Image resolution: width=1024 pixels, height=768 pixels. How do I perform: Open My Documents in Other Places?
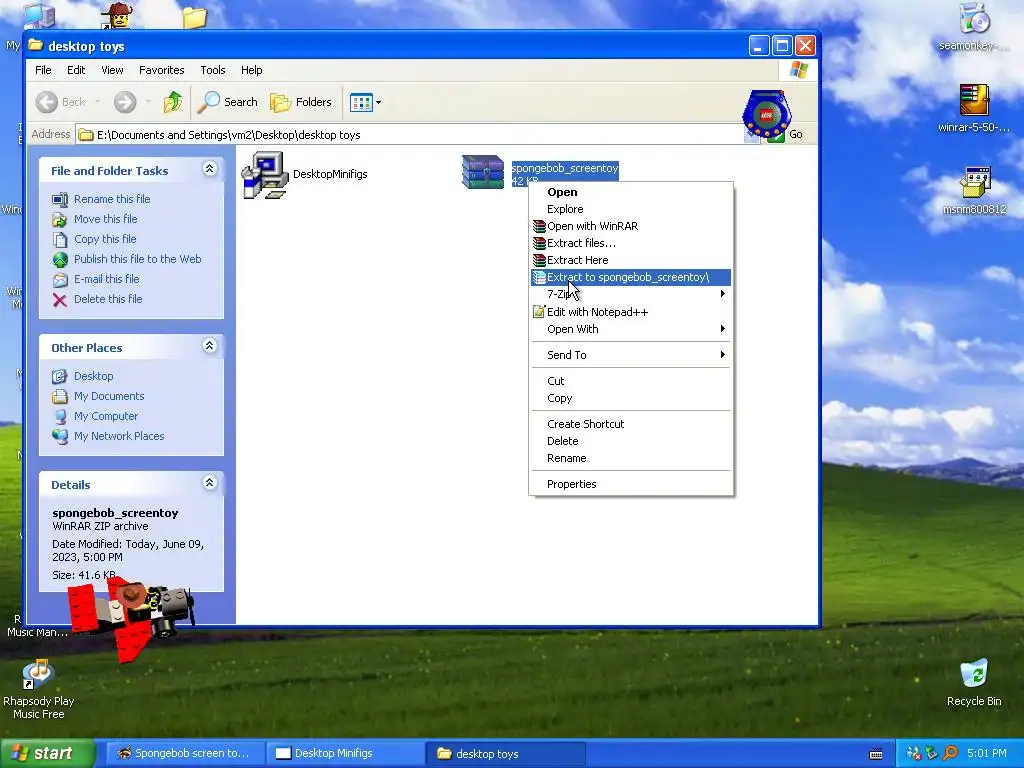pyautogui.click(x=108, y=396)
